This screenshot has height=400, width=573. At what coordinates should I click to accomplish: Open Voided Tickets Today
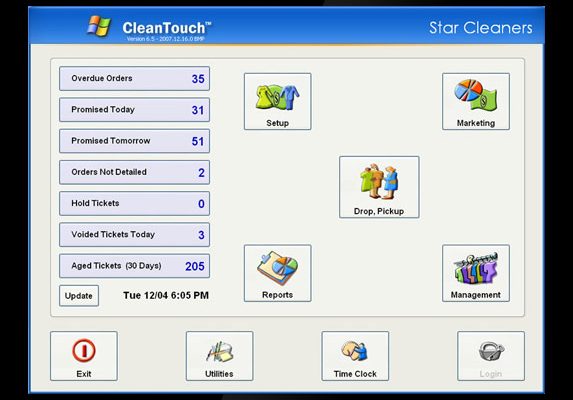click(134, 235)
